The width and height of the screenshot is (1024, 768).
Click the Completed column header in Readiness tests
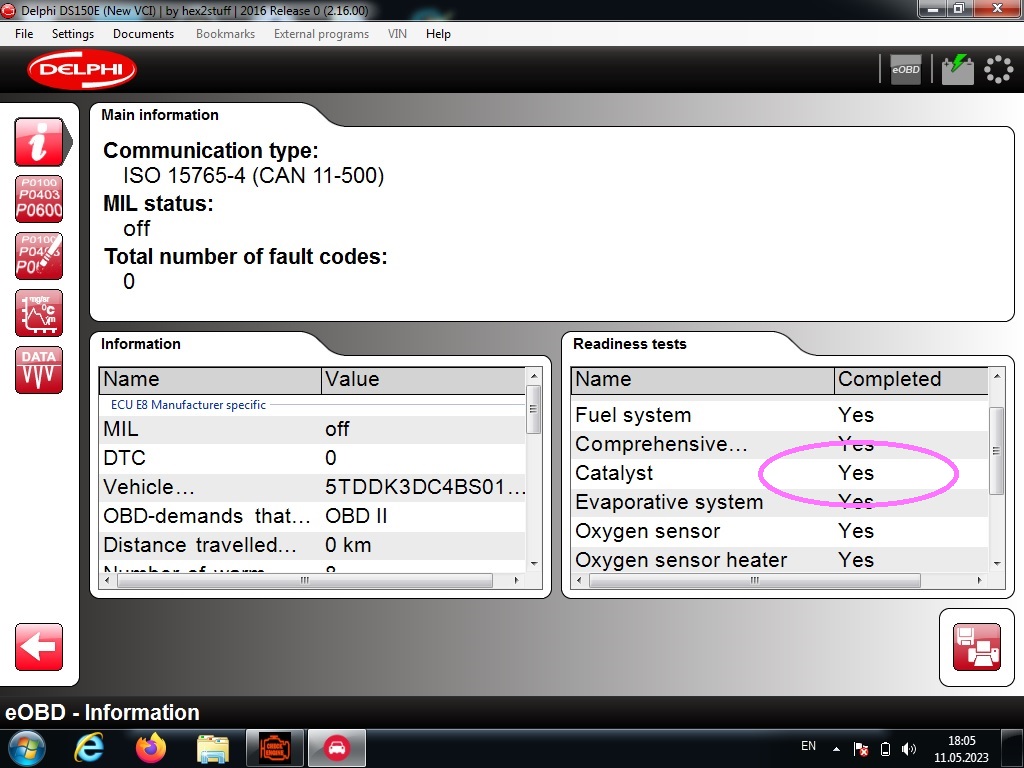[x=908, y=380]
